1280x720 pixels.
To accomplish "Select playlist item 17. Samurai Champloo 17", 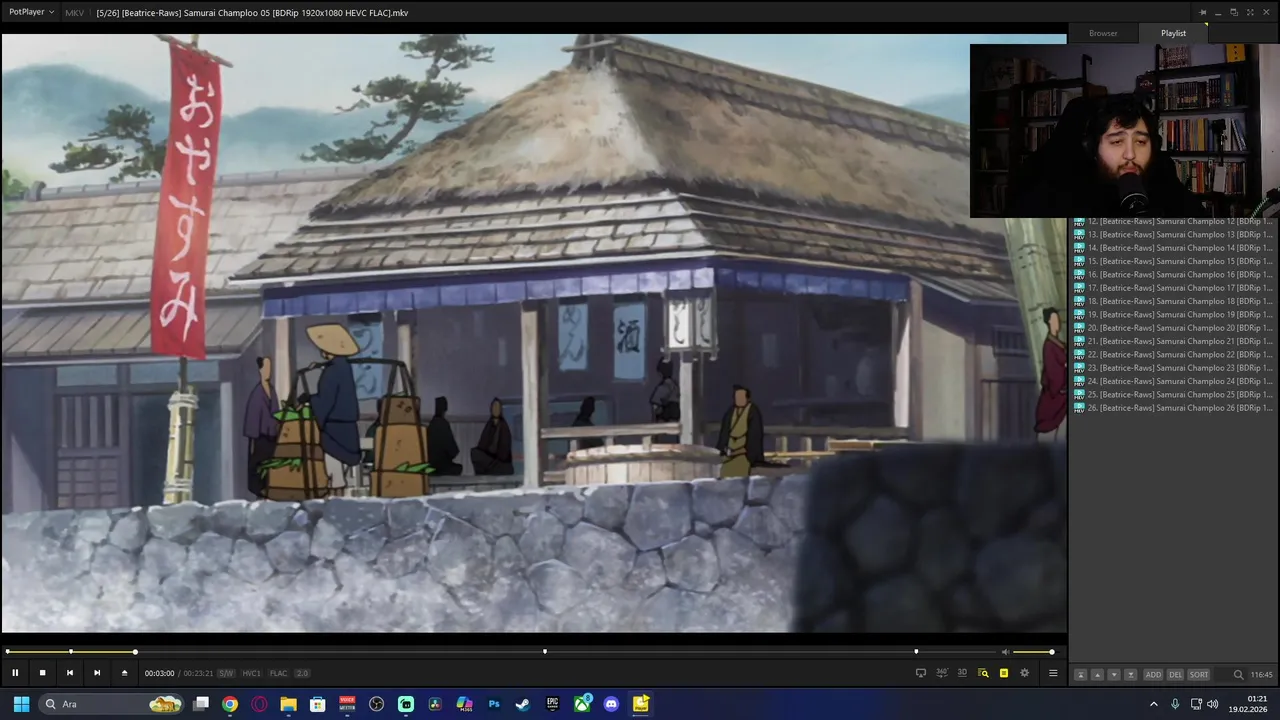I will click(x=1173, y=288).
